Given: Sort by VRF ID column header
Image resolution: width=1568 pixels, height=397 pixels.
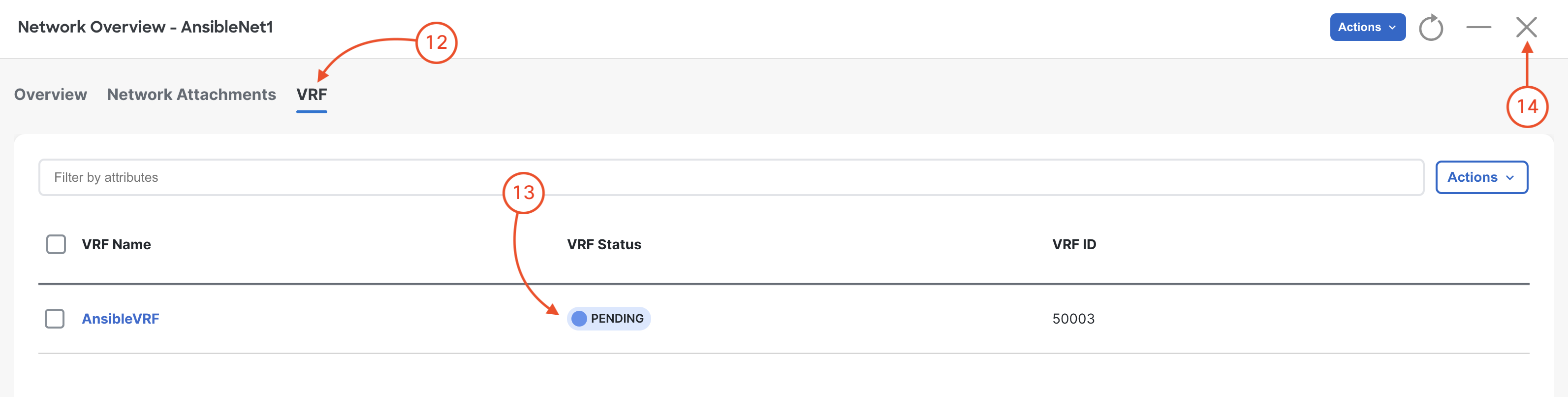Looking at the screenshot, I should (1074, 244).
